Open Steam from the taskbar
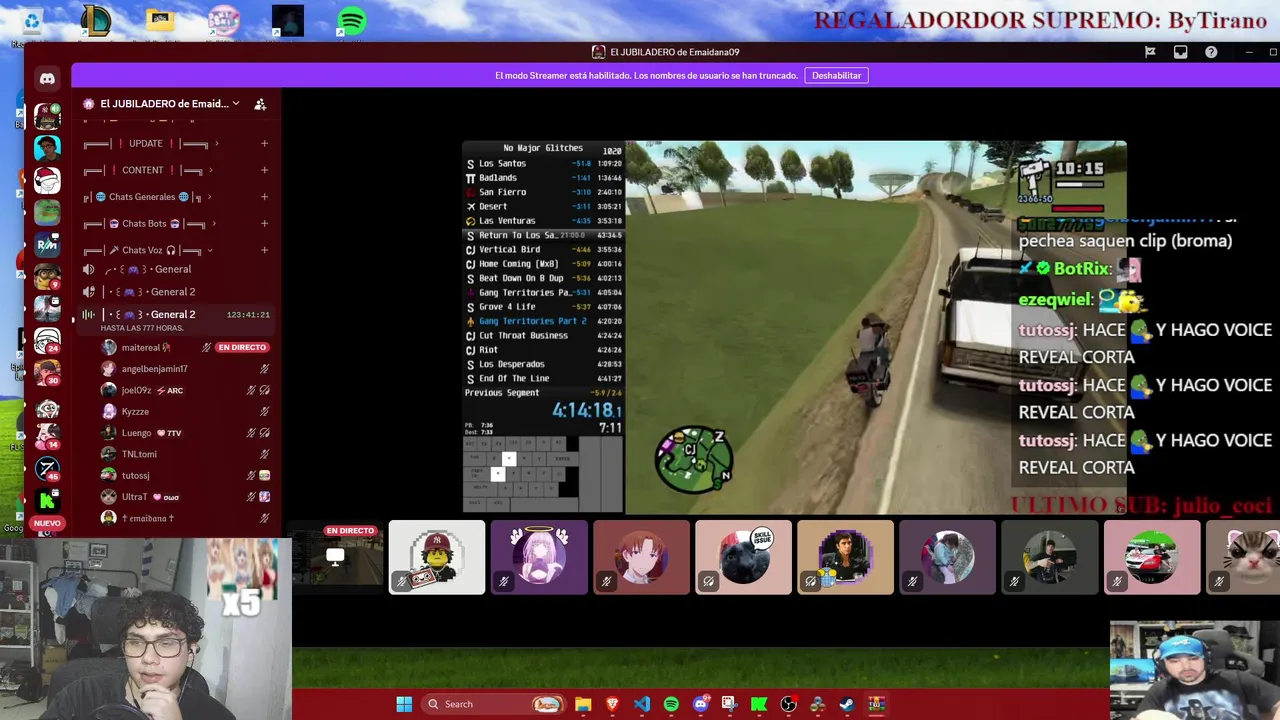 [x=847, y=704]
